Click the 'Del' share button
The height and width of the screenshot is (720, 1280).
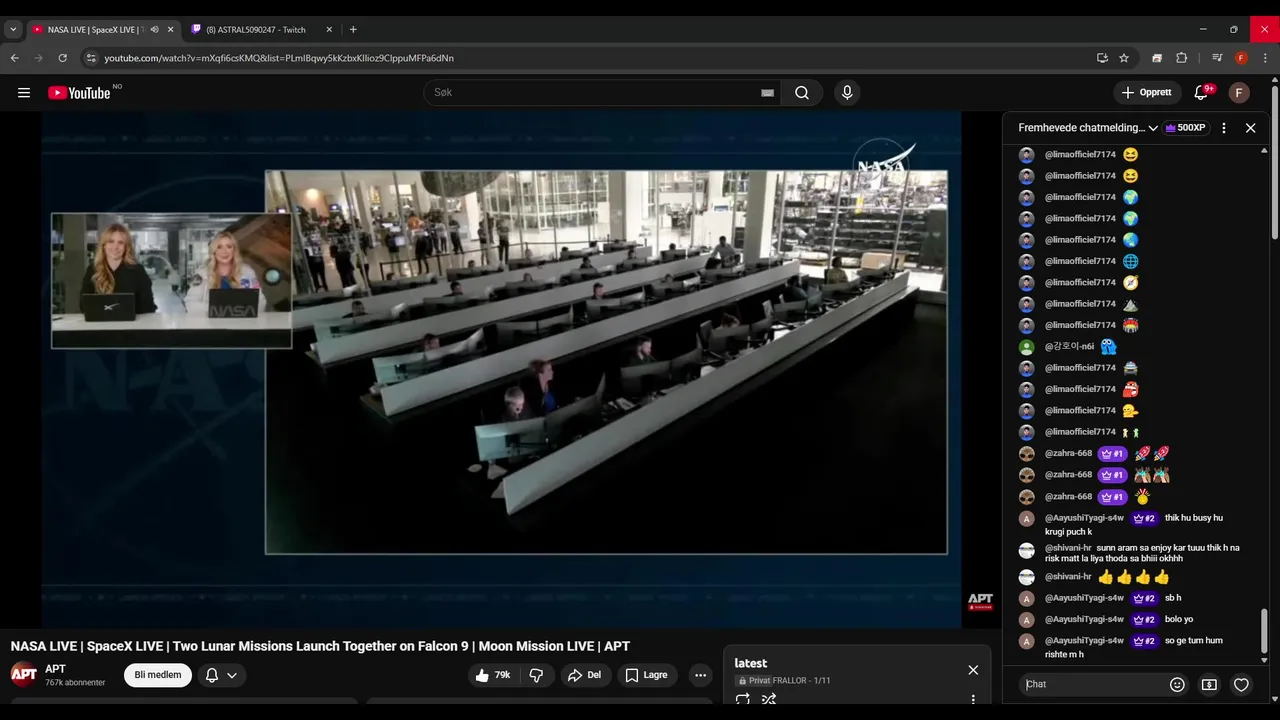[584, 675]
